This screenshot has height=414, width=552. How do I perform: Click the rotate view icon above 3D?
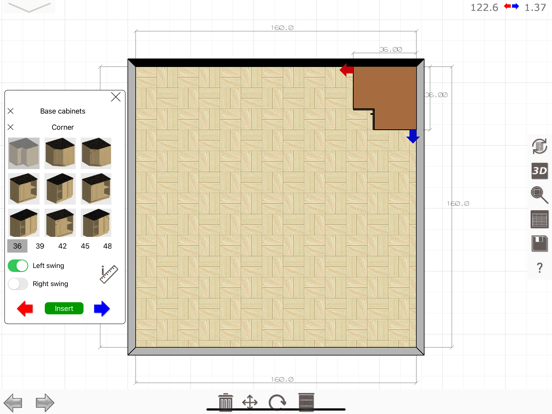(539, 146)
